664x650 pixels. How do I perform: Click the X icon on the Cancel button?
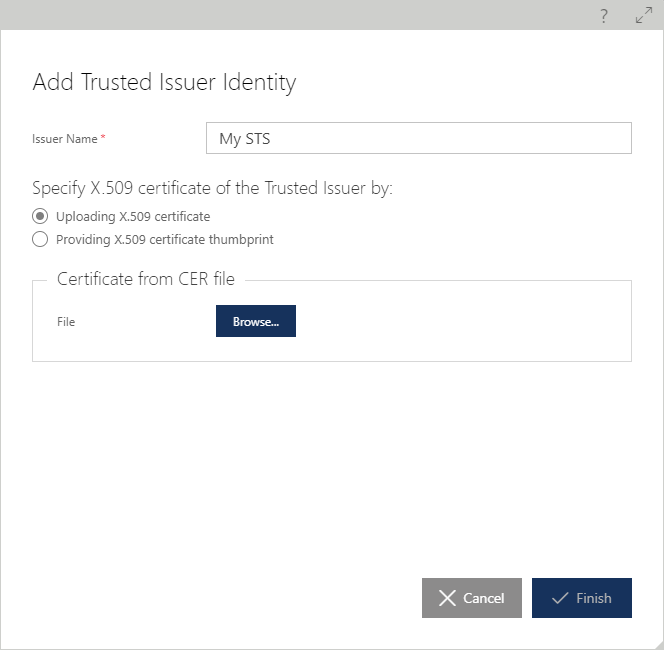(447, 598)
